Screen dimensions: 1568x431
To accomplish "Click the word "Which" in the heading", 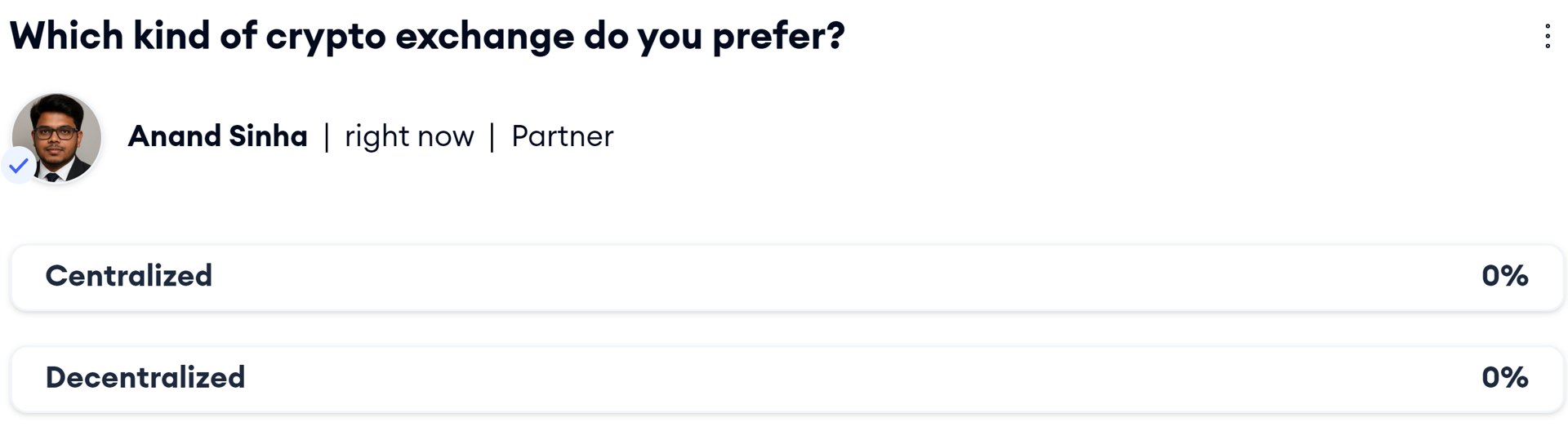I will pos(66,37).
